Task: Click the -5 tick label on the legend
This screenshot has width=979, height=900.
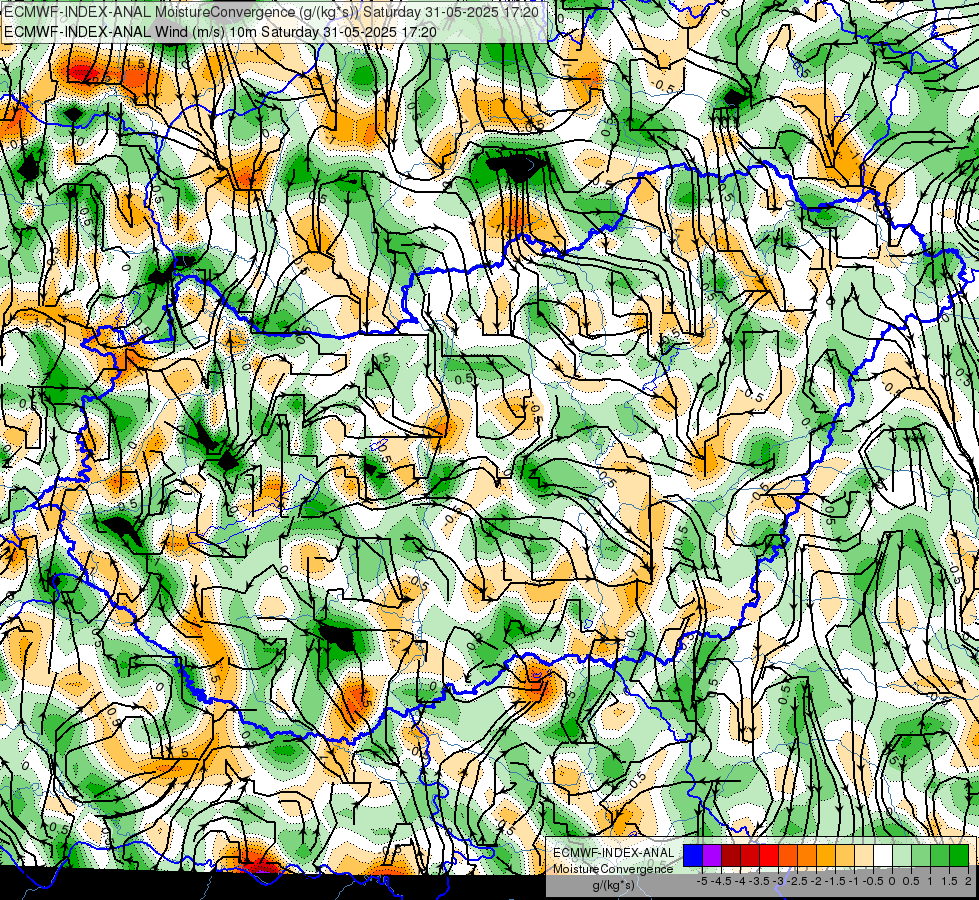Action: [x=702, y=881]
